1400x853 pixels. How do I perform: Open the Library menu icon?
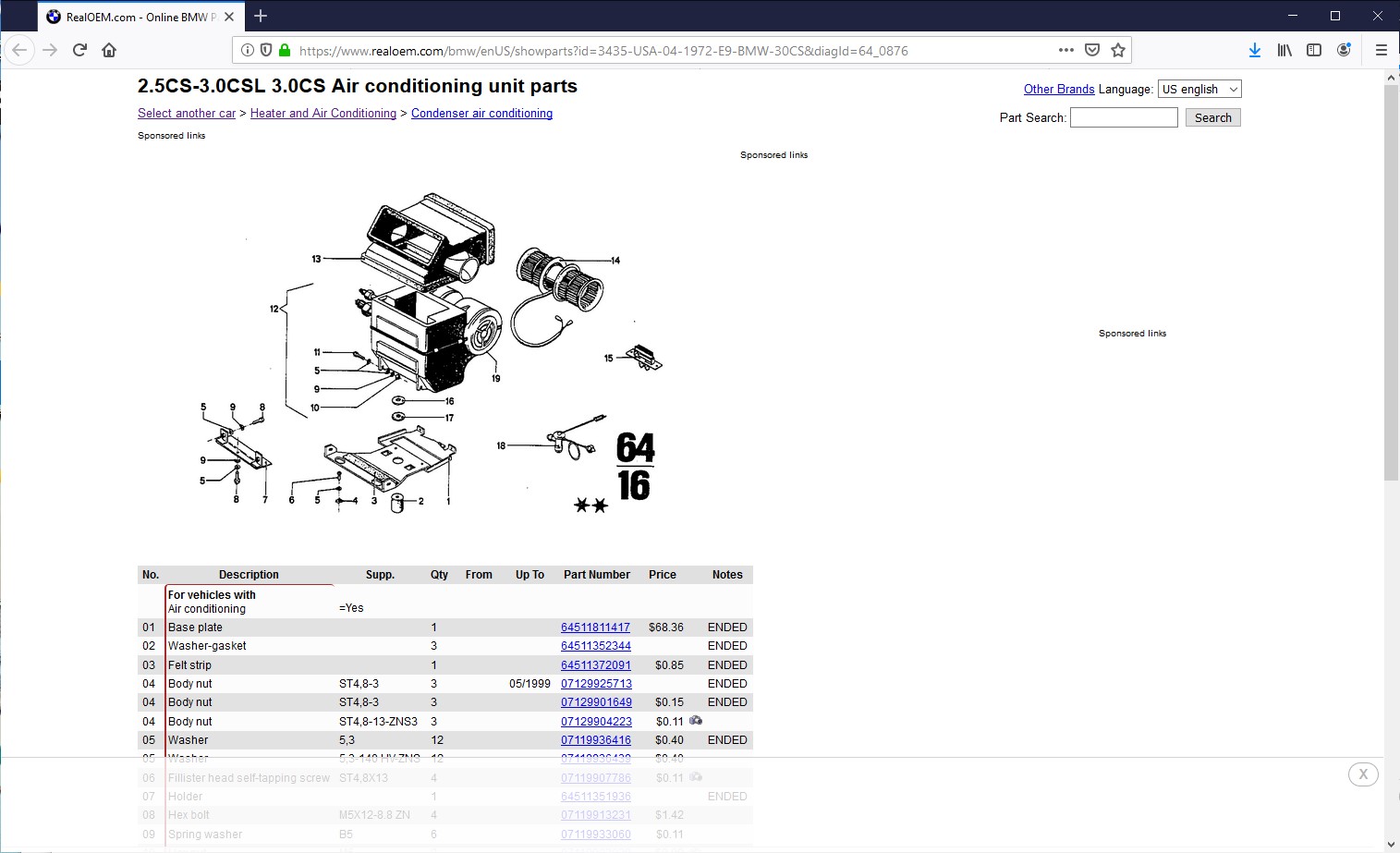(x=1284, y=50)
